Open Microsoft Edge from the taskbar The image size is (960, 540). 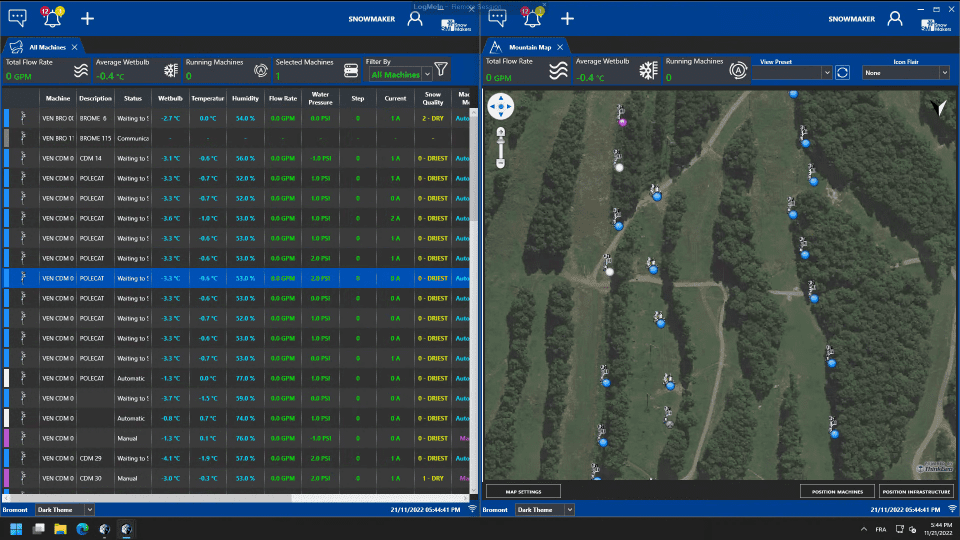pyautogui.click(x=82, y=528)
